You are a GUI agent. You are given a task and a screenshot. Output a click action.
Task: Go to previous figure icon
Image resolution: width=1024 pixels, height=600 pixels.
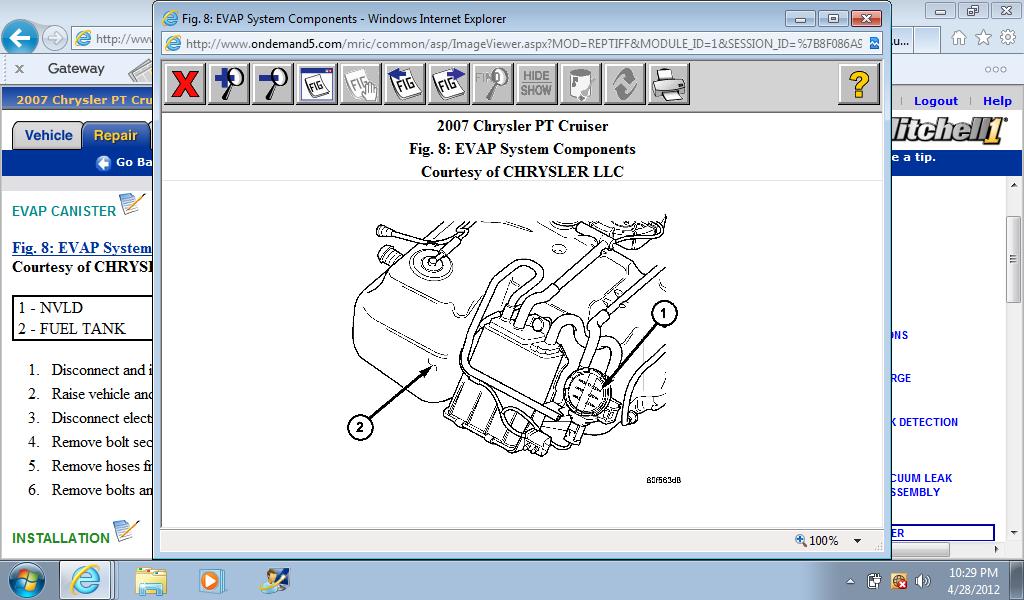[x=404, y=84]
